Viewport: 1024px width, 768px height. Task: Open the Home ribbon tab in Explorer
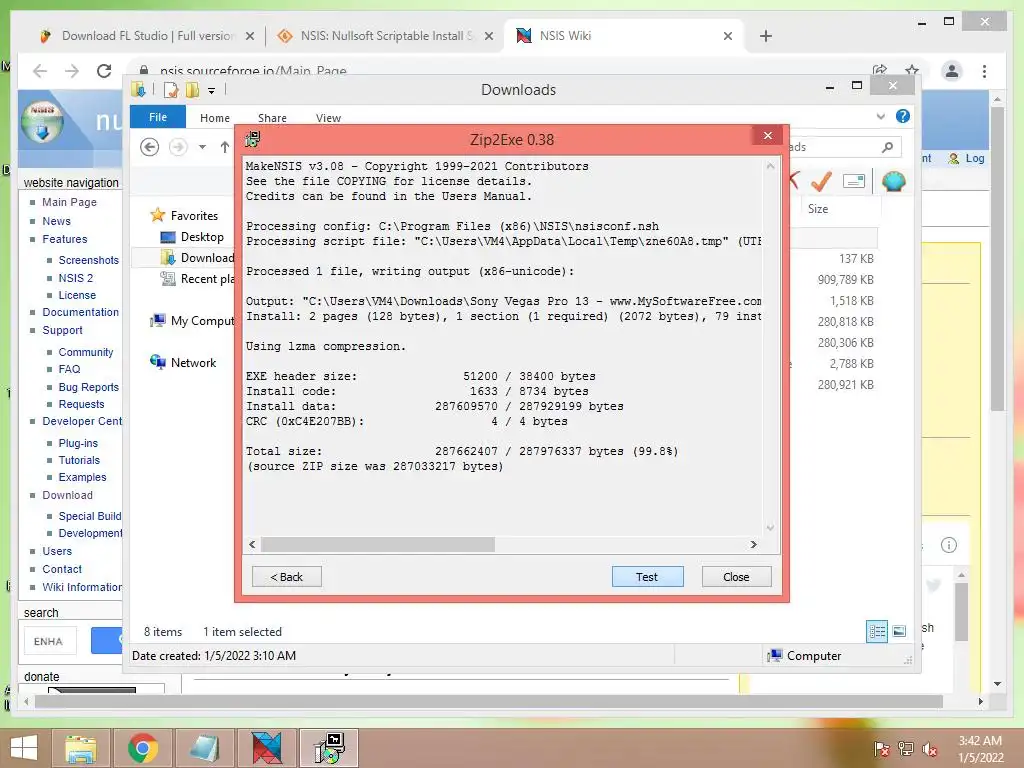[x=215, y=118]
